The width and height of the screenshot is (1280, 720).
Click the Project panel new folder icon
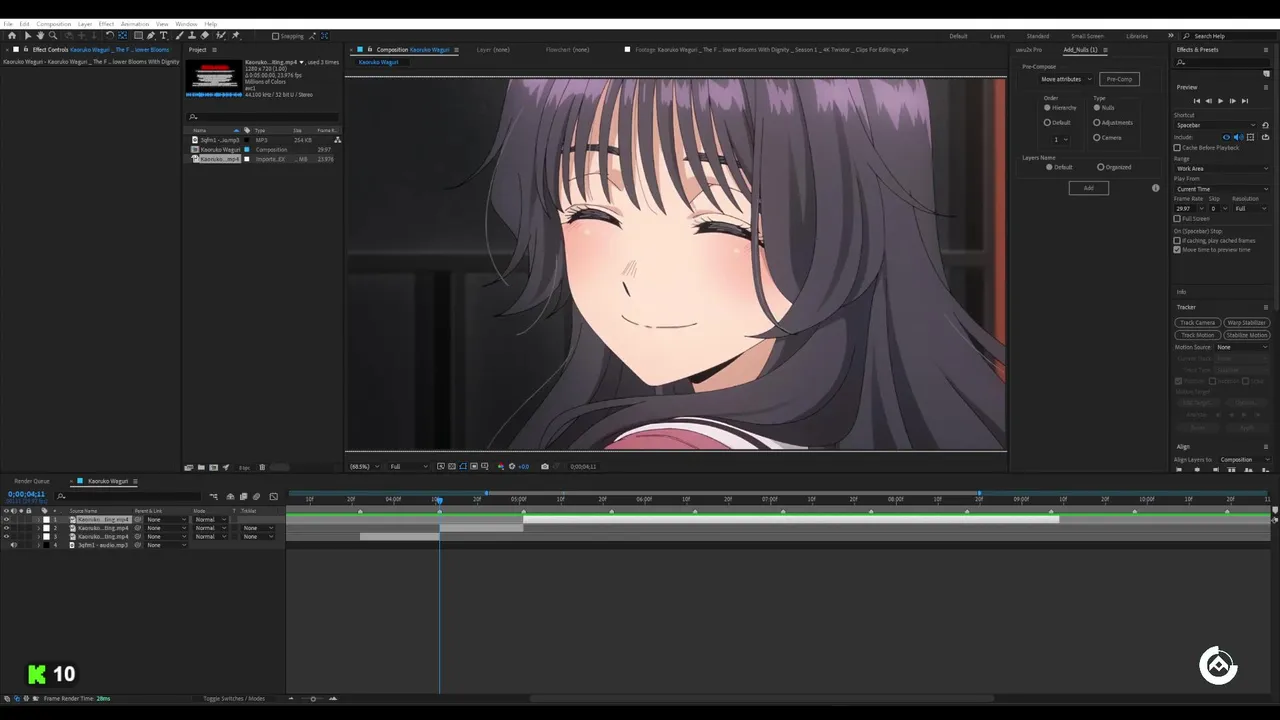[x=201, y=467]
